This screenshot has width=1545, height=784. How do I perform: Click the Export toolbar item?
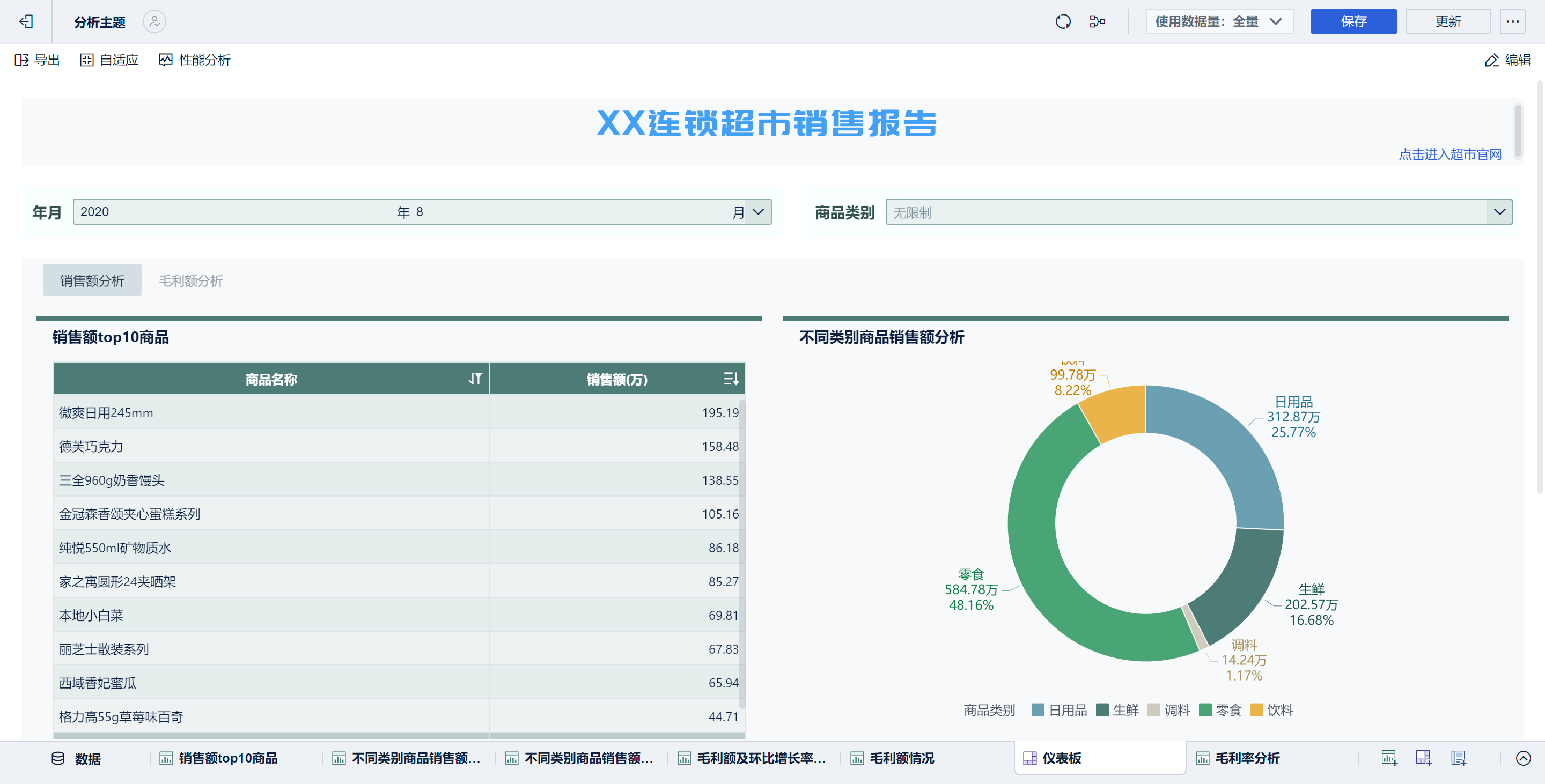click(37, 60)
